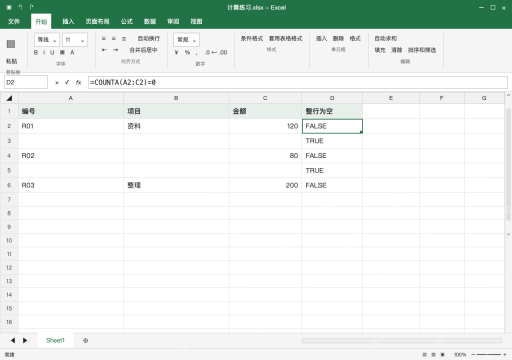512x360 pixels.
Task: Click the cell borders icon
Action: (62, 52)
